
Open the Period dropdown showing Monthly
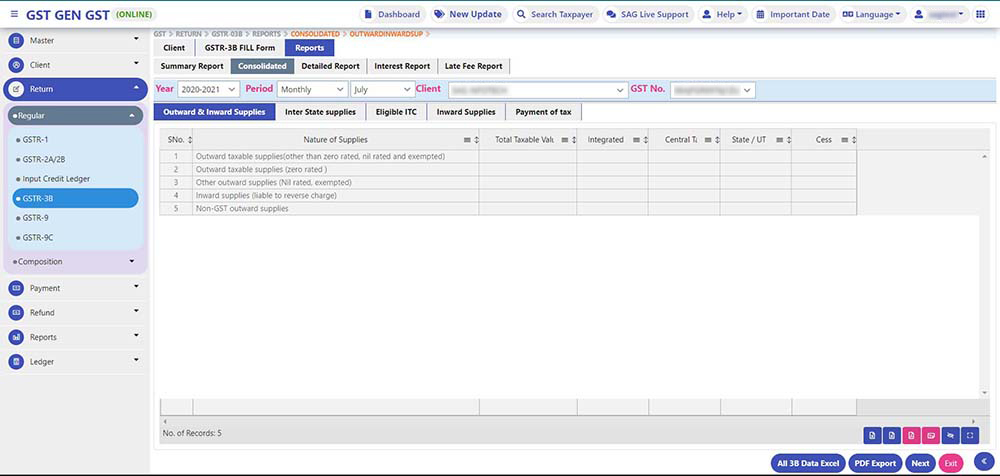[x=312, y=90]
